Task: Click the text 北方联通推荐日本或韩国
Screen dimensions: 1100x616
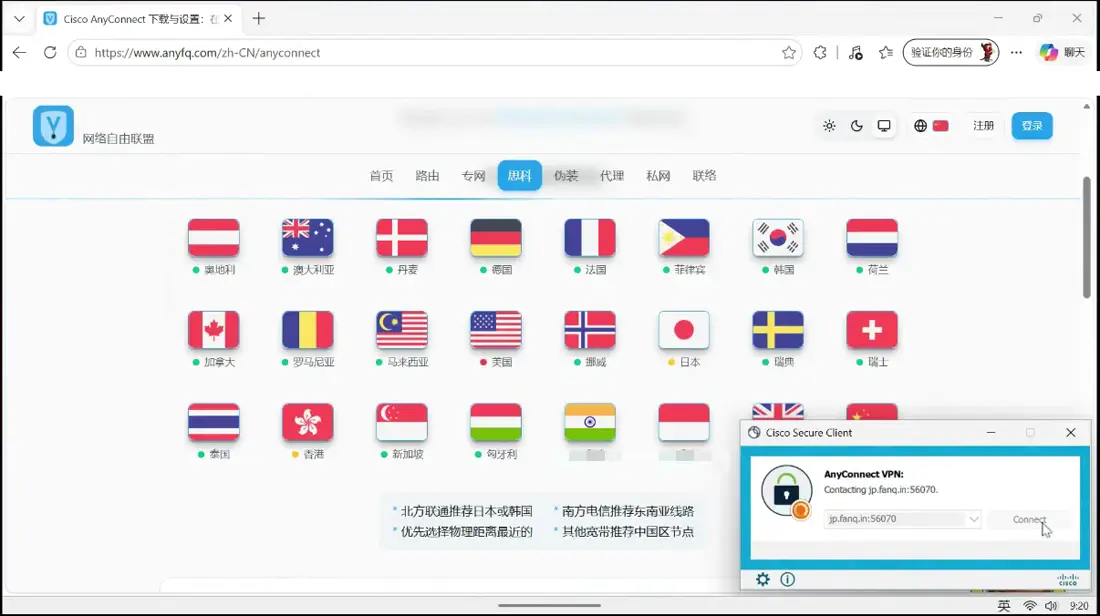Action: coord(467,511)
